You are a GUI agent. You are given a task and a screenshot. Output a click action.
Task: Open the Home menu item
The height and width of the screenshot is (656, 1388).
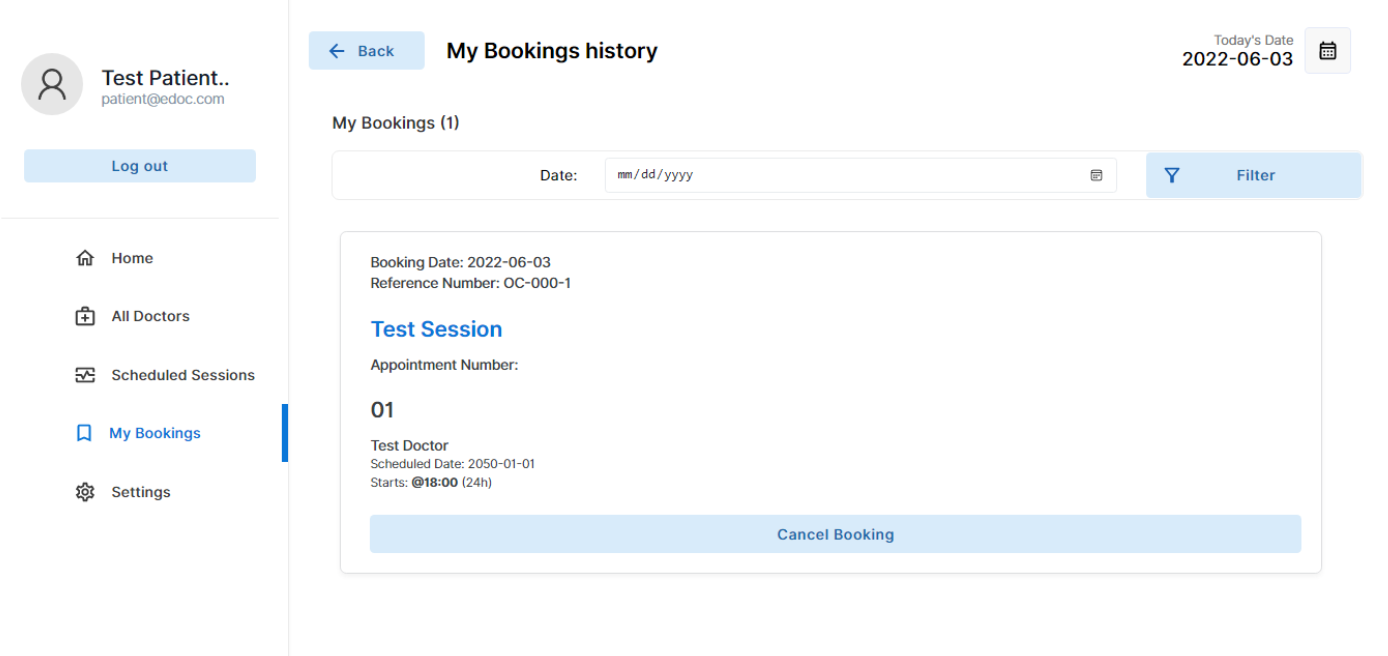[x=132, y=258]
